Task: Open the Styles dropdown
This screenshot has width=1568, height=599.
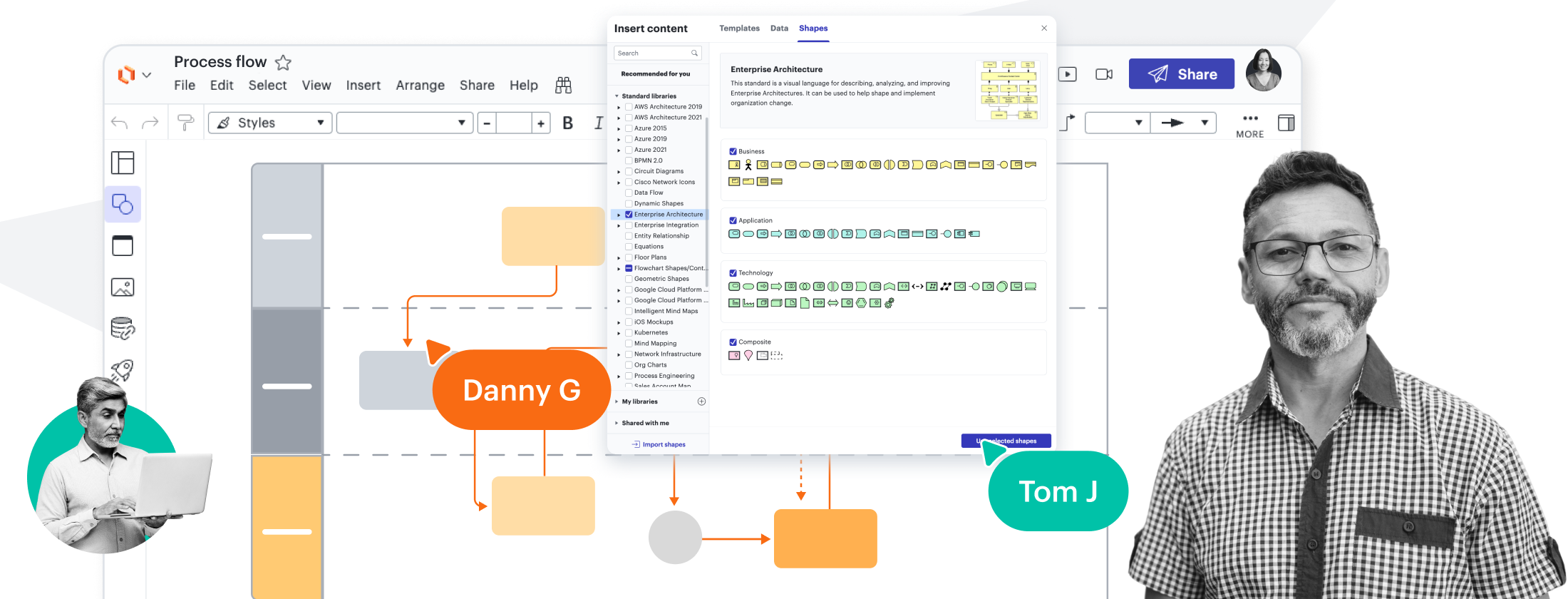Action: (x=270, y=123)
